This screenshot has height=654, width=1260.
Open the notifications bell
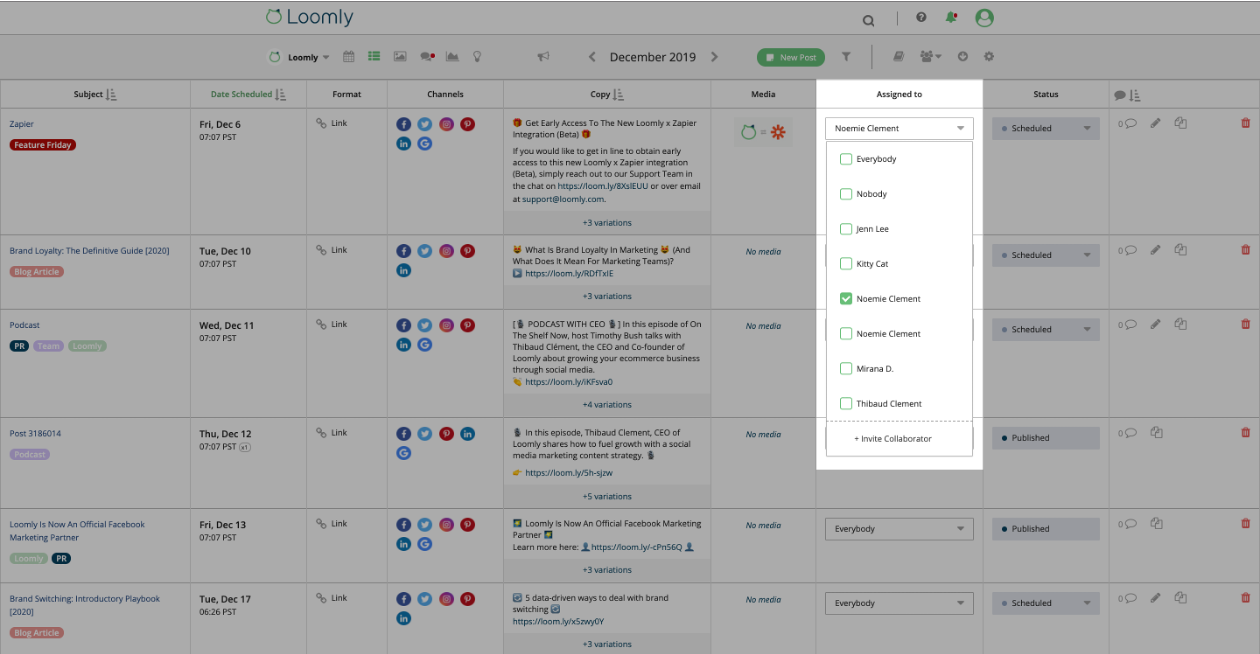[951, 18]
